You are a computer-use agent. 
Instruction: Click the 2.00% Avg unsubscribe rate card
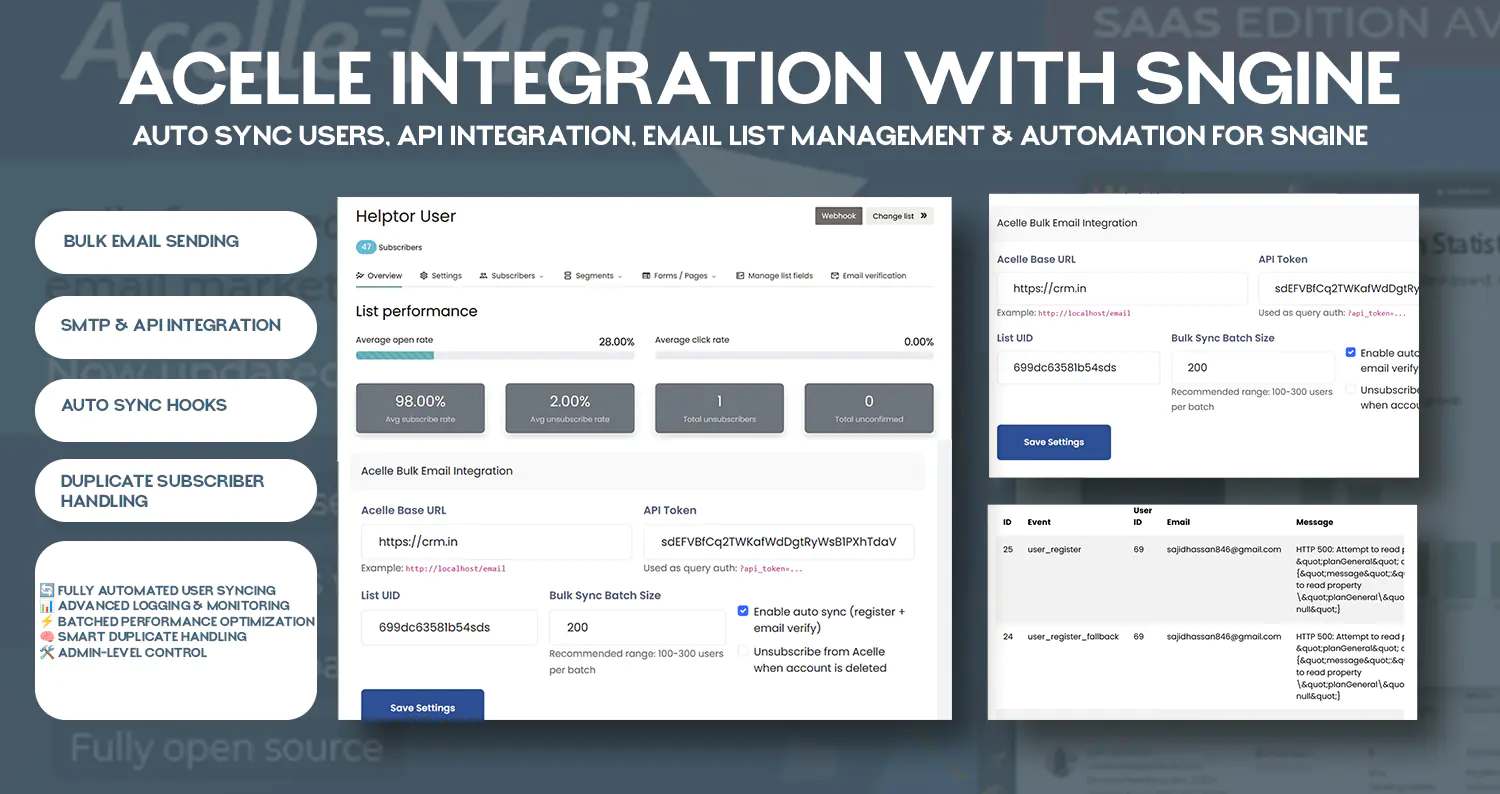coord(570,408)
